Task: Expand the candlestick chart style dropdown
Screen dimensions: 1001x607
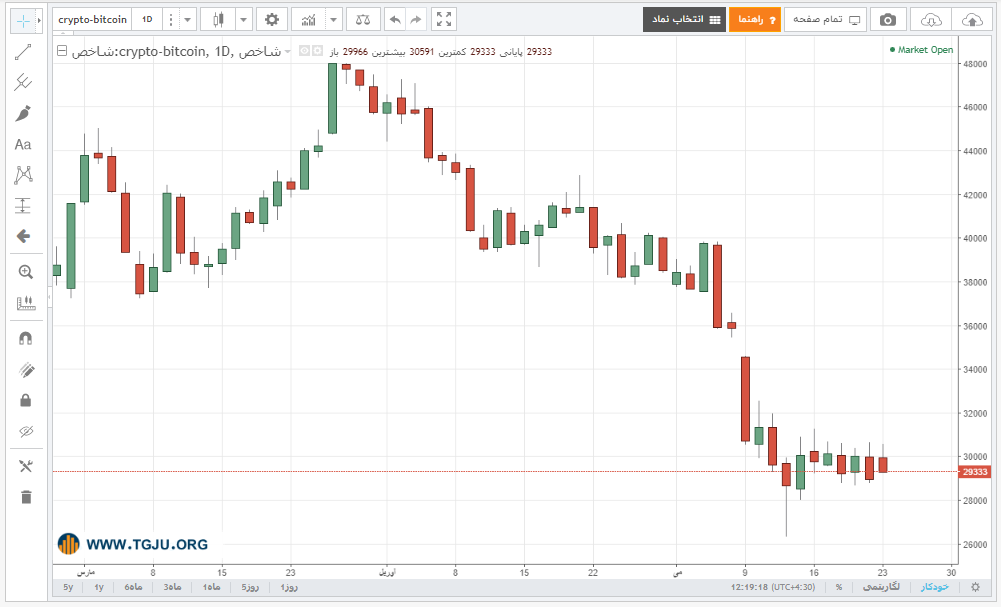Action: 243,20
